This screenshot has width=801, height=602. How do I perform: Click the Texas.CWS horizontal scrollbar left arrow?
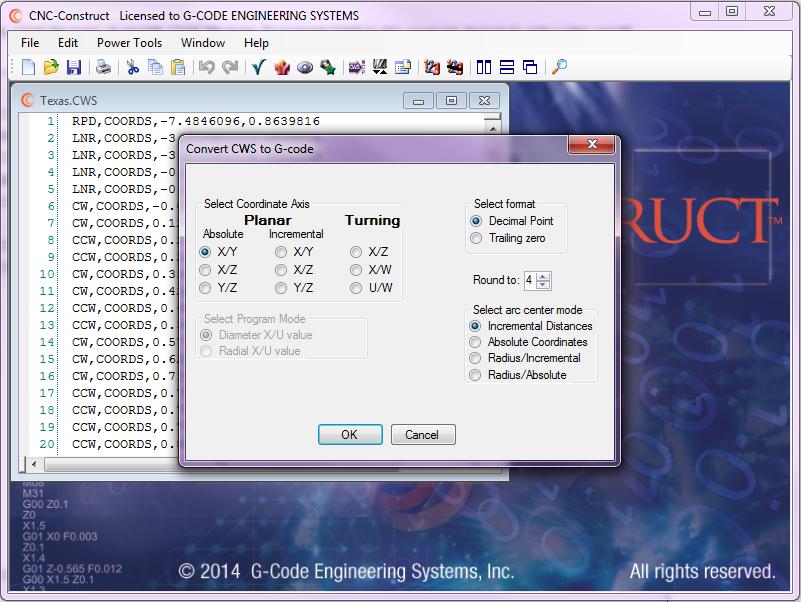34,465
